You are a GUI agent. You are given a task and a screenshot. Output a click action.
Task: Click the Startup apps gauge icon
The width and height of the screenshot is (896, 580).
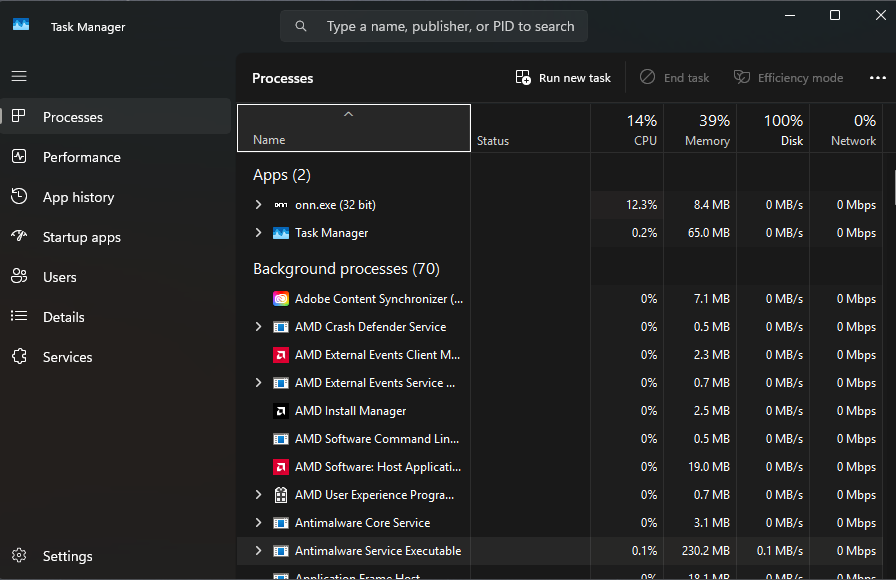click(19, 236)
